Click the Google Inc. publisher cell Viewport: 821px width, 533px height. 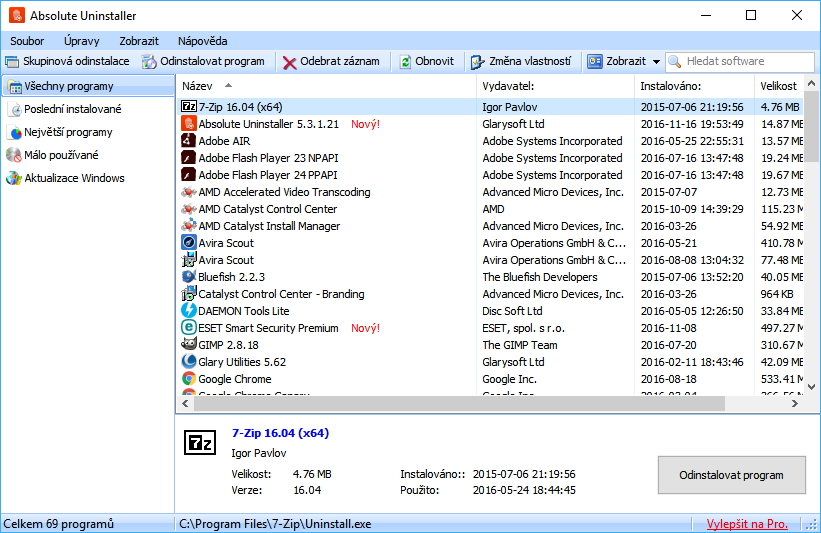tap(509, 379)
